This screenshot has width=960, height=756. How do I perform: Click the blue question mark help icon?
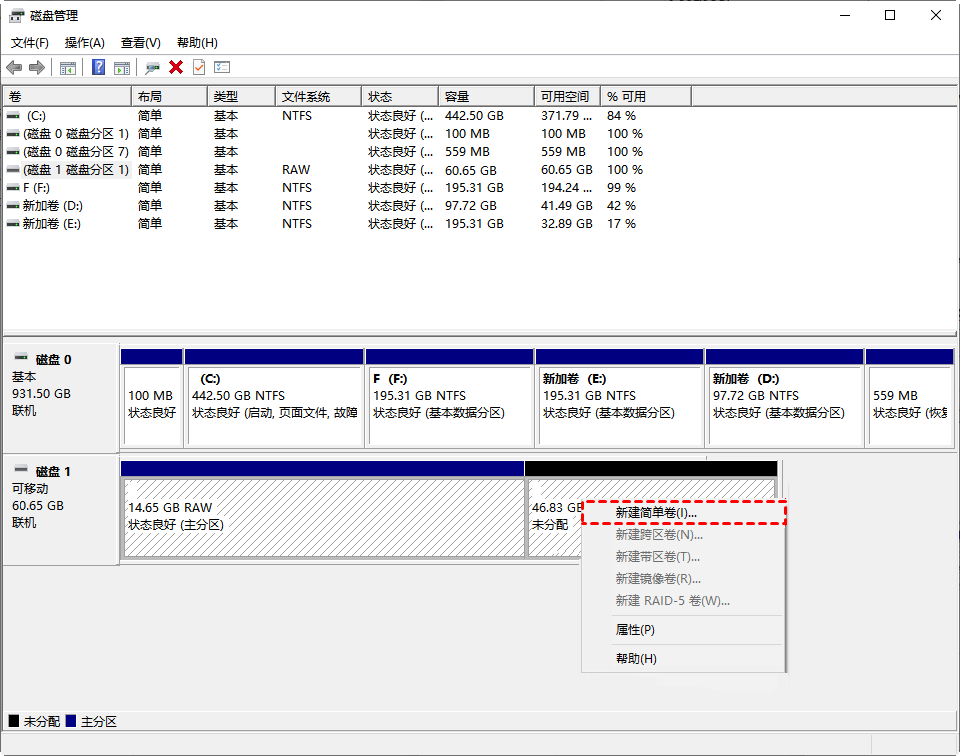tap(99, 67)
